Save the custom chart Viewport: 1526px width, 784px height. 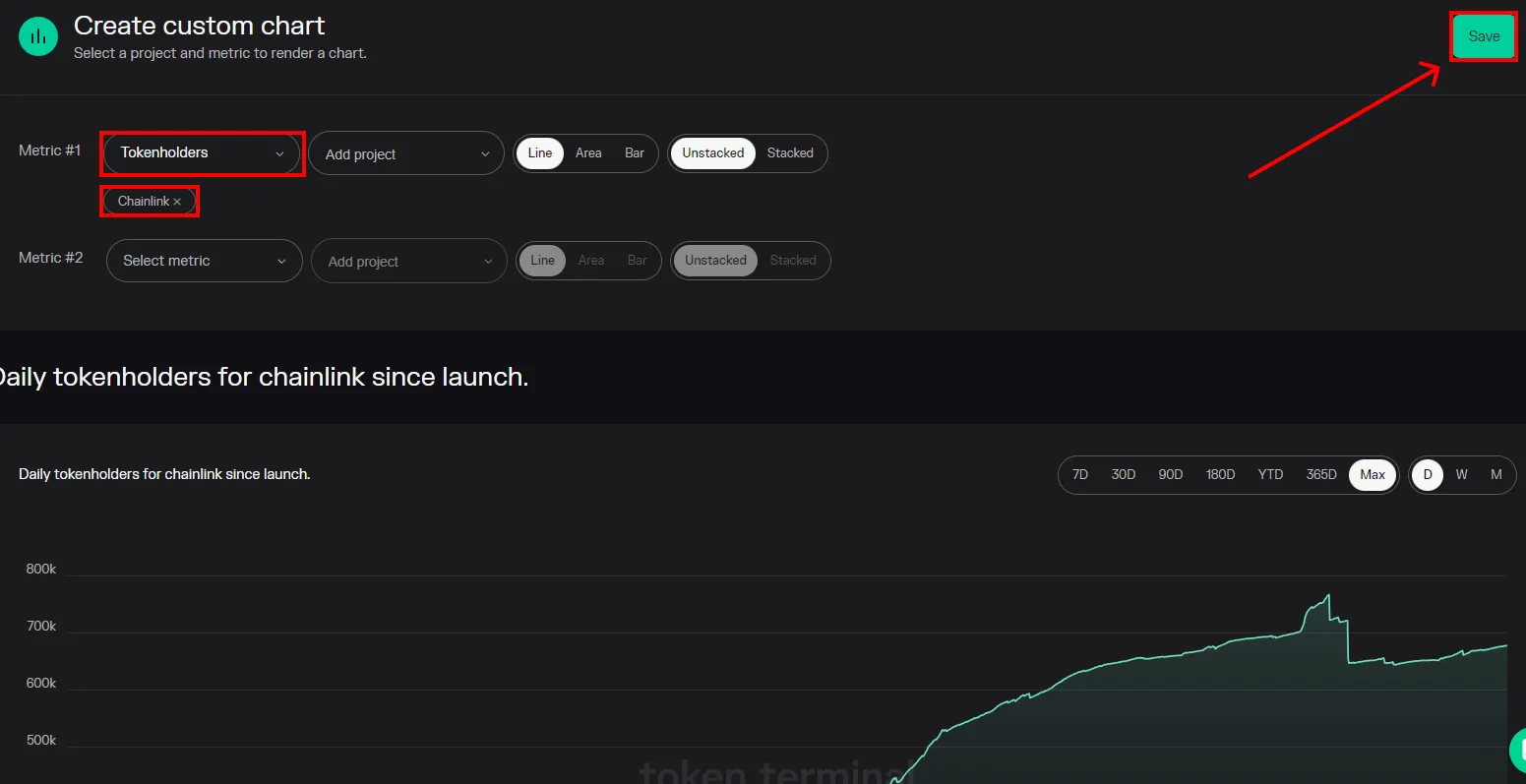[x=1484, y=36]
